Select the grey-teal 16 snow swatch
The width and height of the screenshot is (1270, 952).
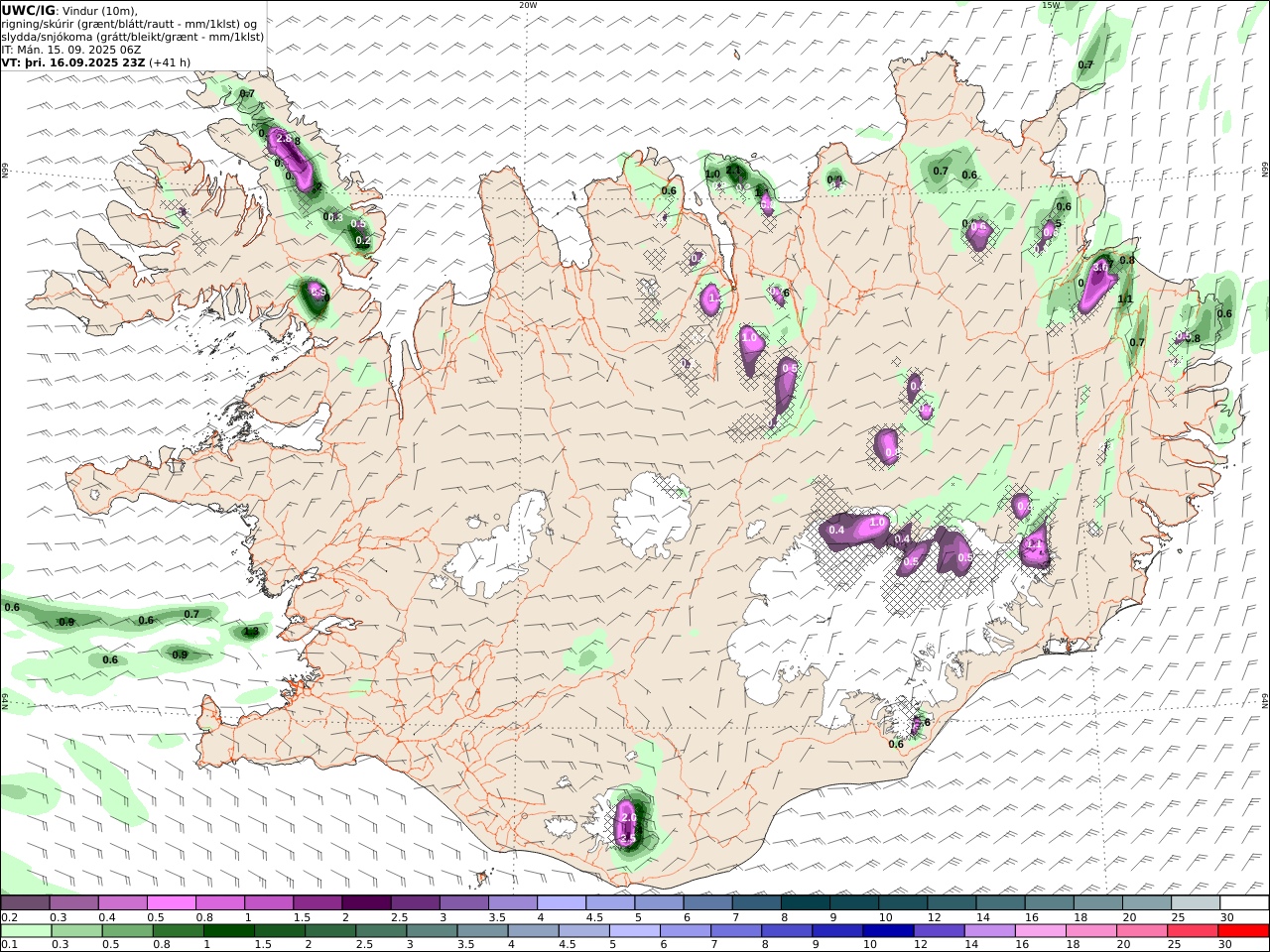pyautogui.click(x=1049, y=903)
